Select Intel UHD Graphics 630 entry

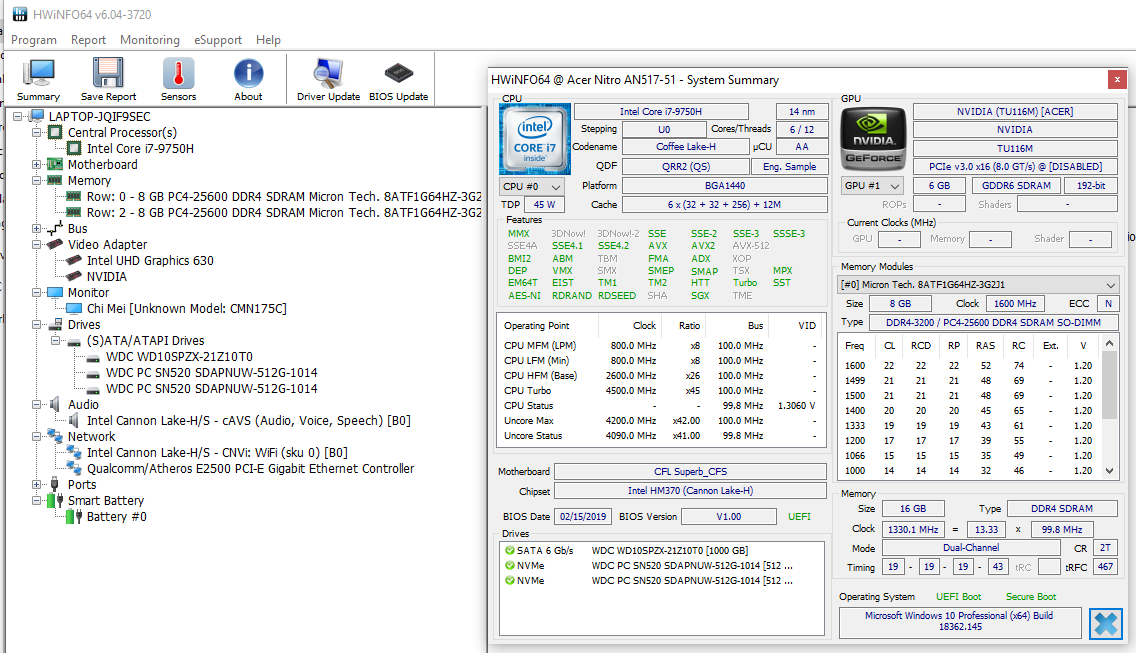point(150,260)
